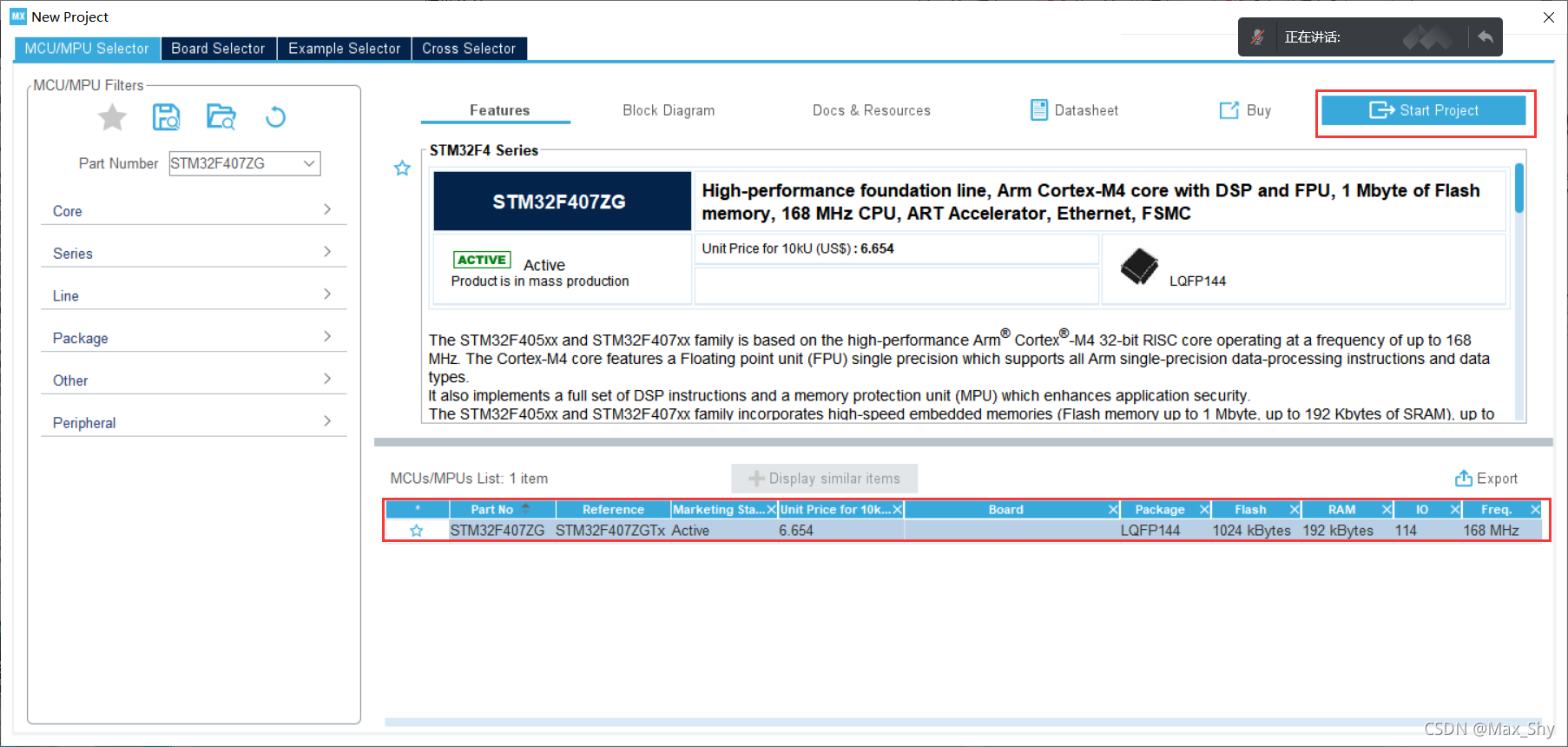Image resolution: width=1568 pixels, height=747 pixels.
Task: Remove the Unit Price column
Action: point(898,510)
